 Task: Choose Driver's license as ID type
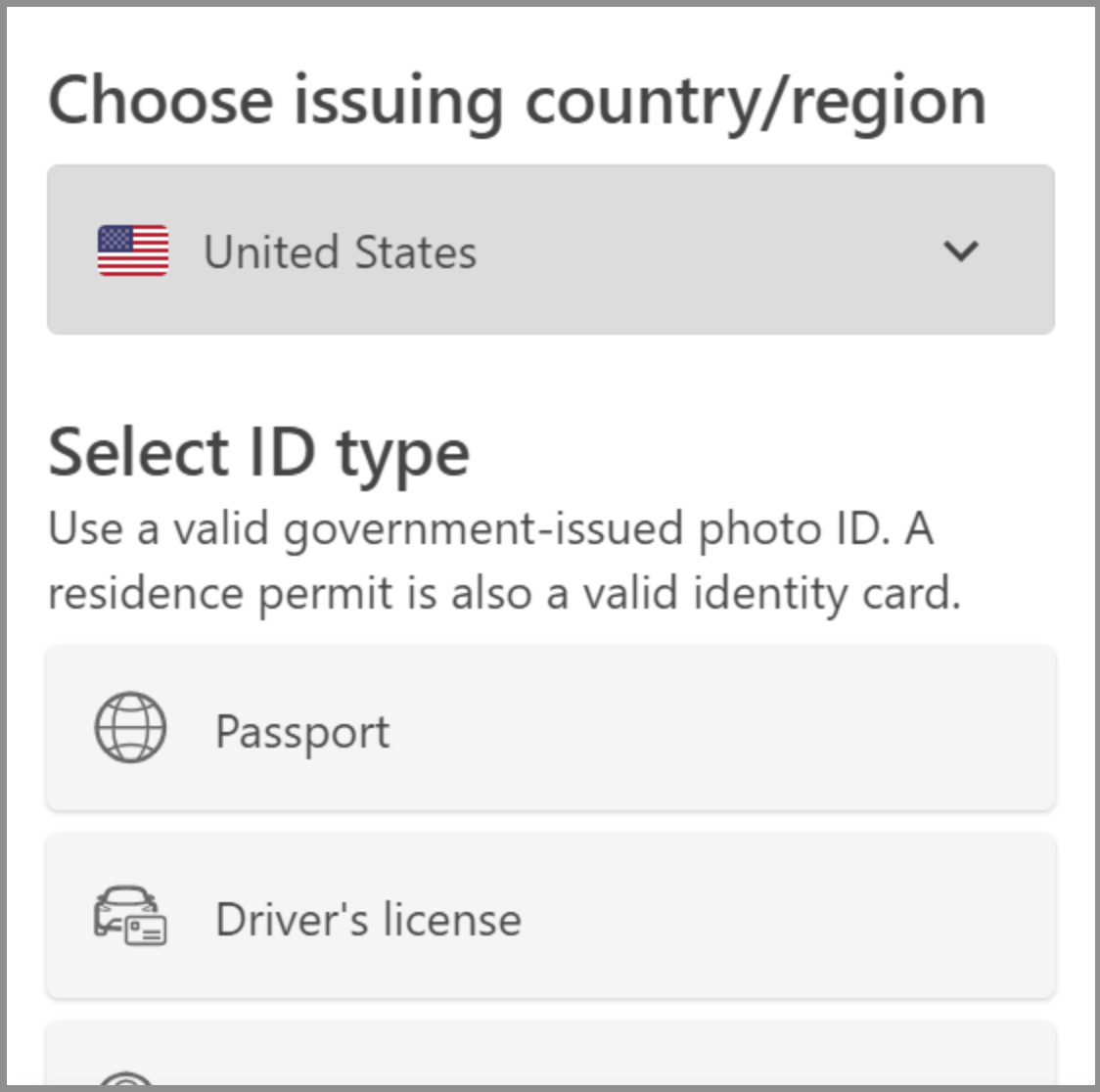coord(550,916)
